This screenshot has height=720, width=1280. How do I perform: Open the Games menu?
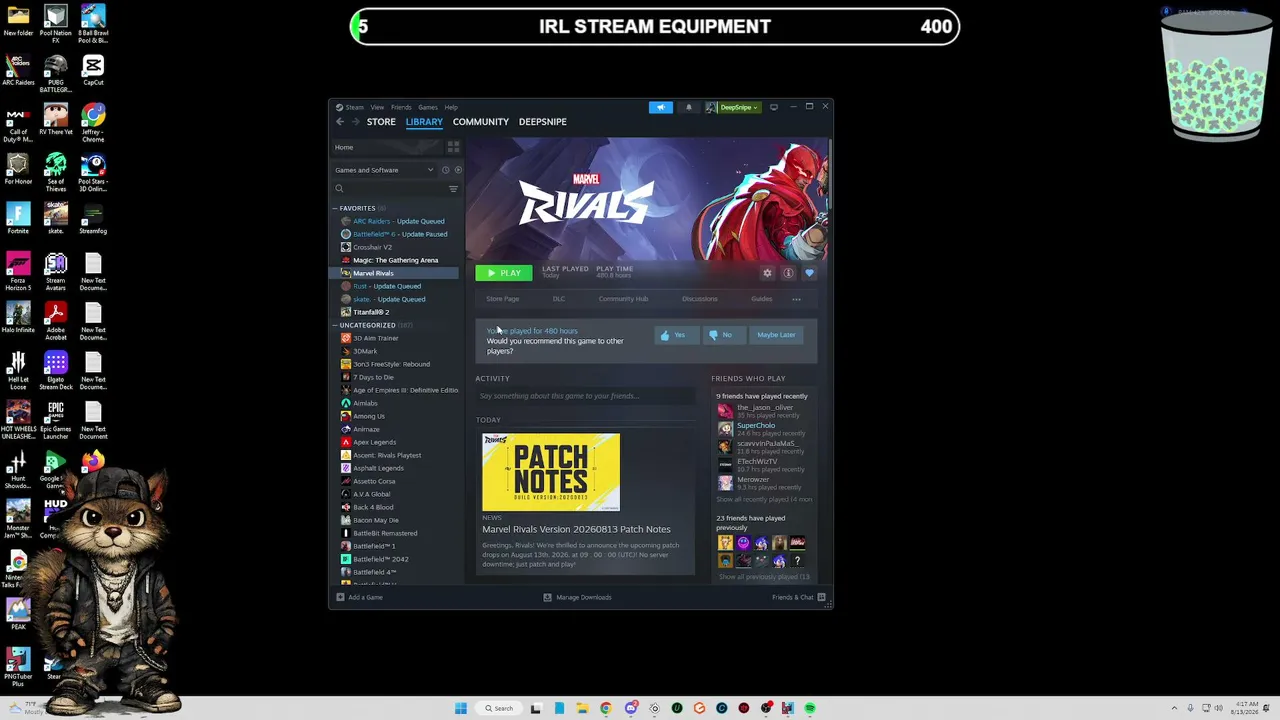point(428,107)
